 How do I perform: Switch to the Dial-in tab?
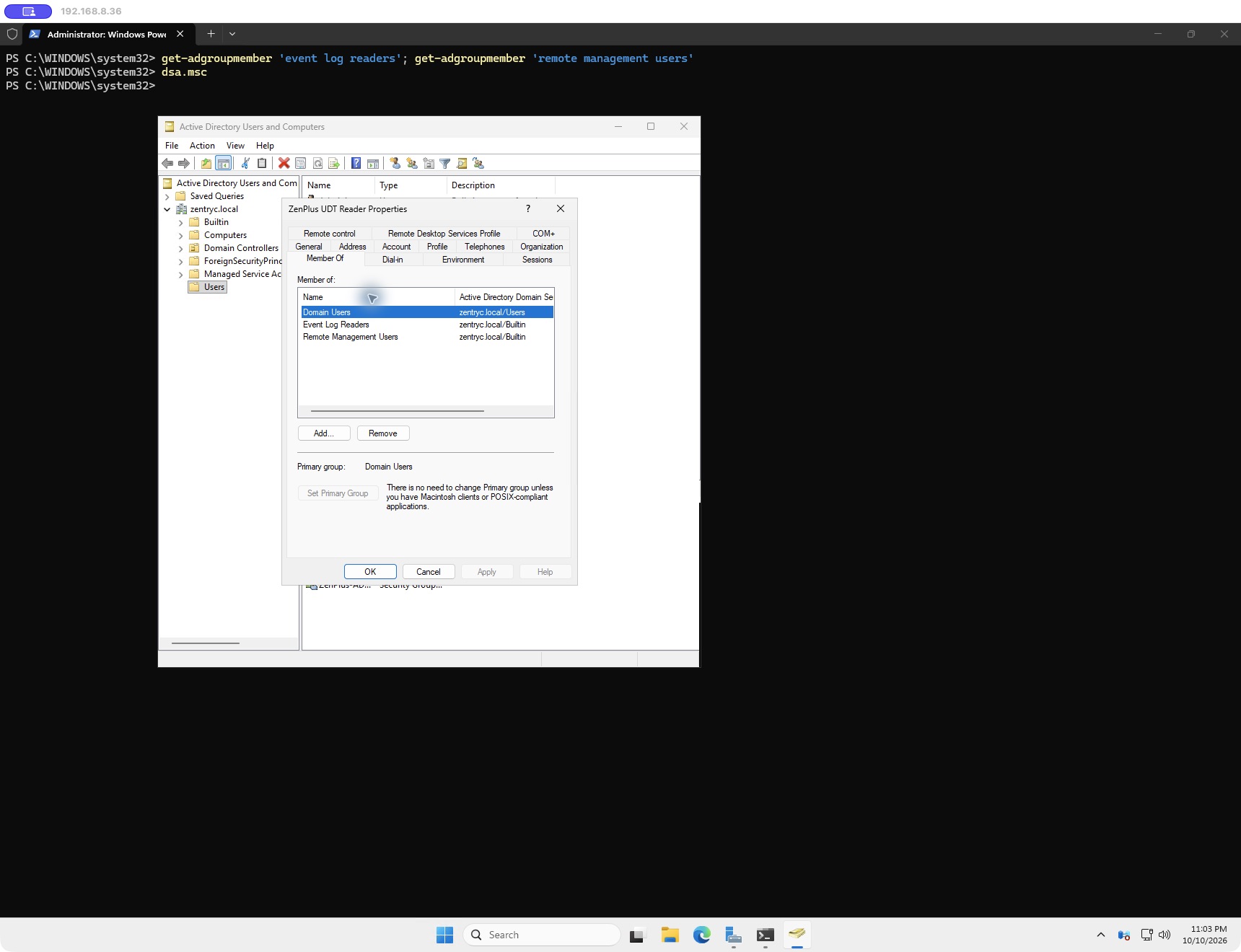point(393,260)
